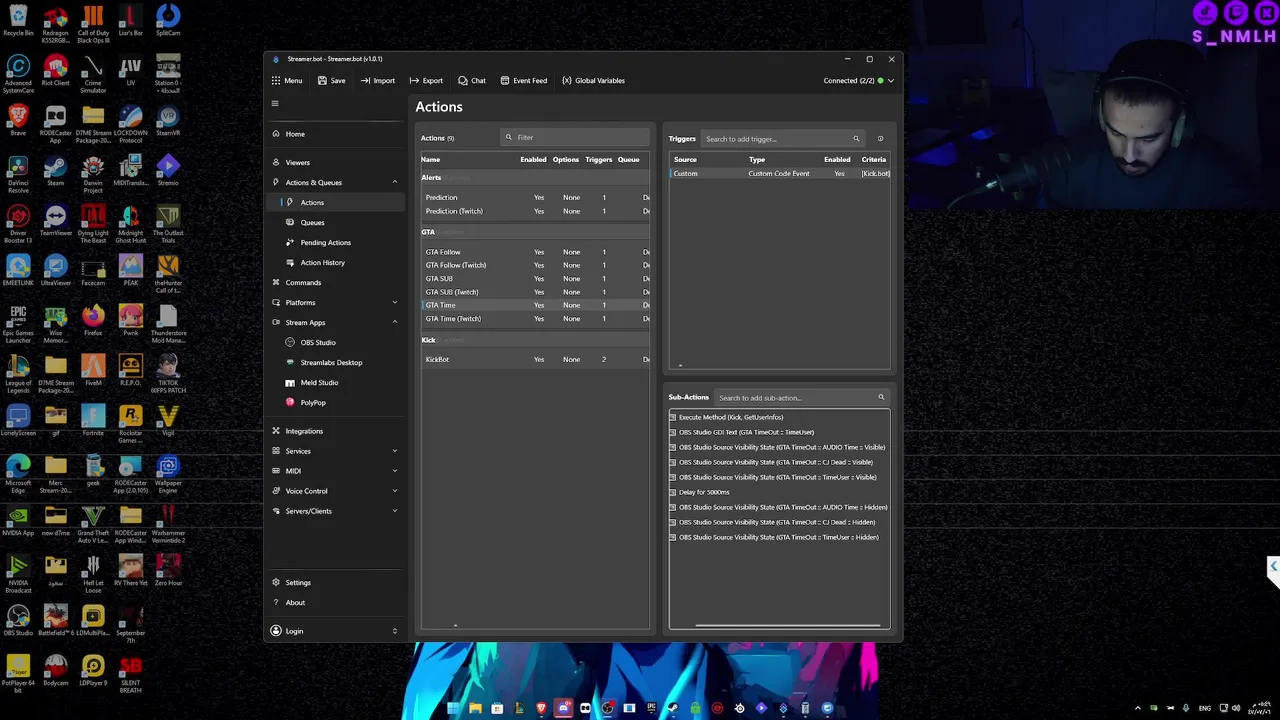Select the Prediction (Twitch) action row

[535, 211]
